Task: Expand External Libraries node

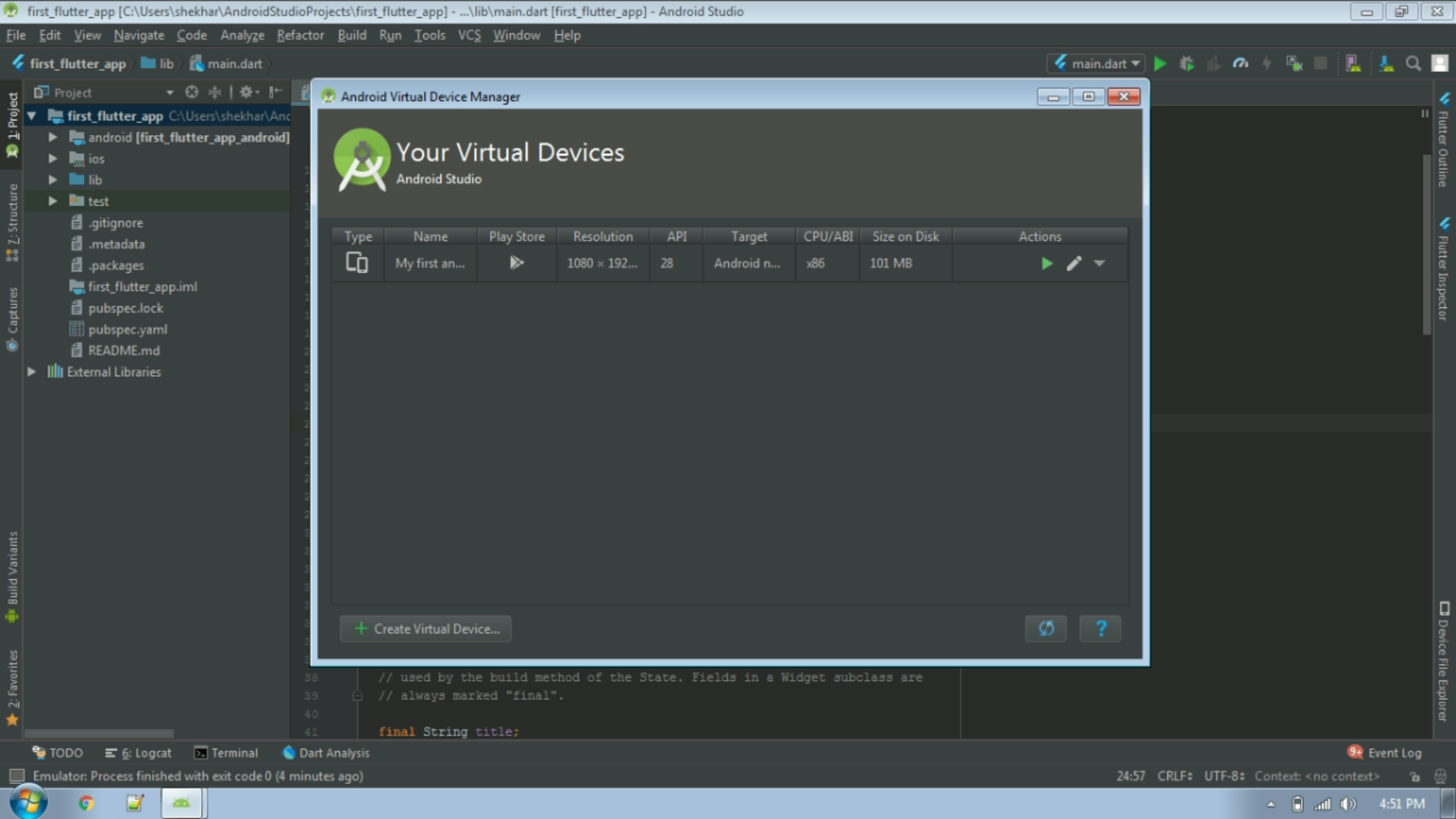Action: click(x=31, y=372)
